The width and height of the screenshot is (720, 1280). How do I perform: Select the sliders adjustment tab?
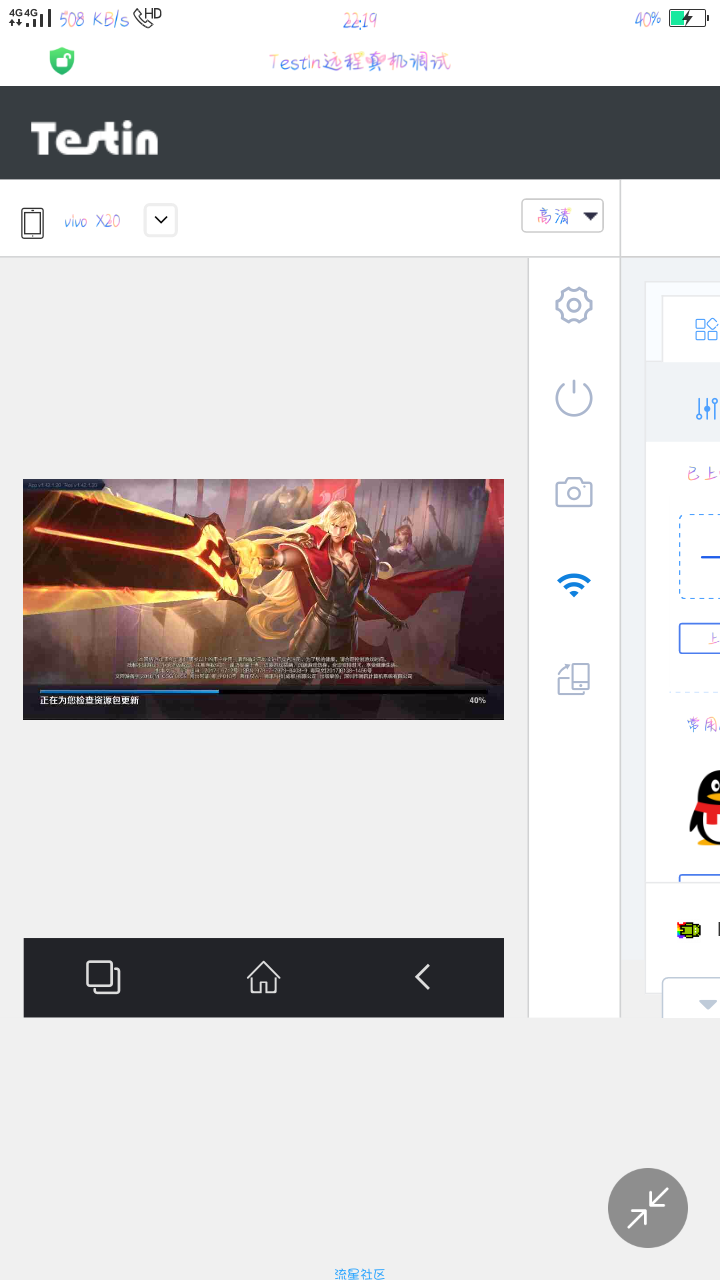[x=706, y=408]
